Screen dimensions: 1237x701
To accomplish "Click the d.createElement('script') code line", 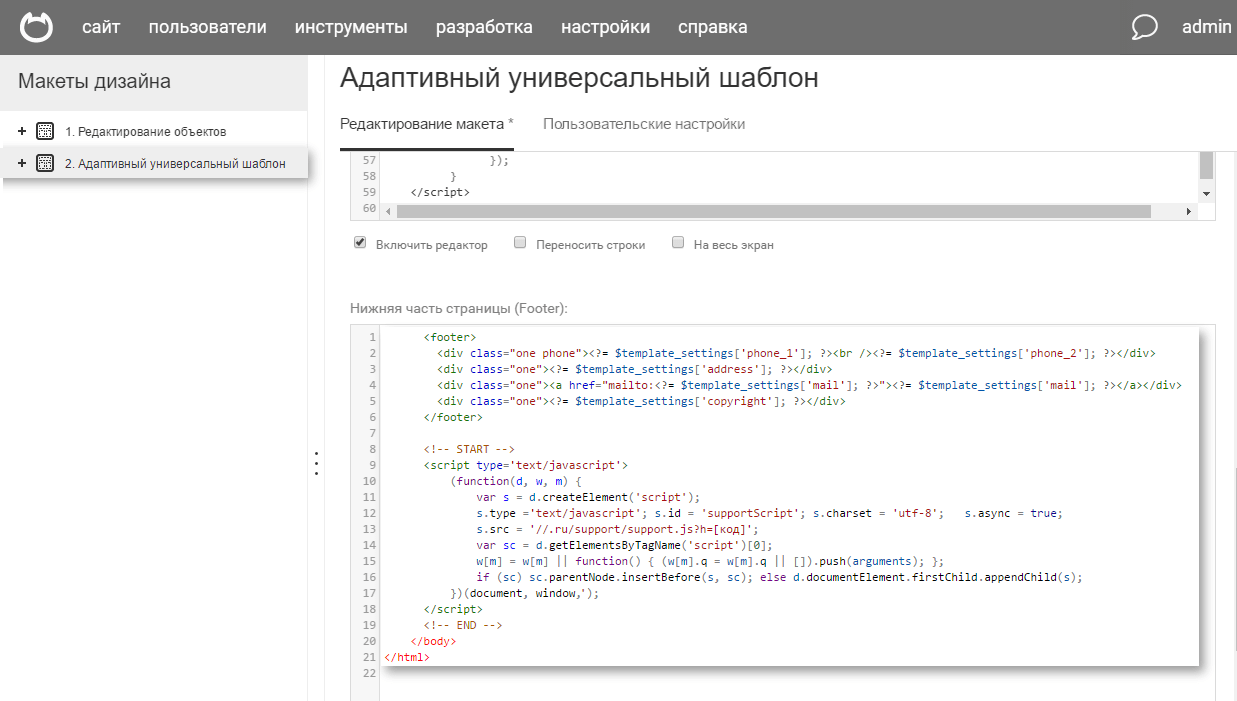I will pyautogui.click(x=588, y=497).
